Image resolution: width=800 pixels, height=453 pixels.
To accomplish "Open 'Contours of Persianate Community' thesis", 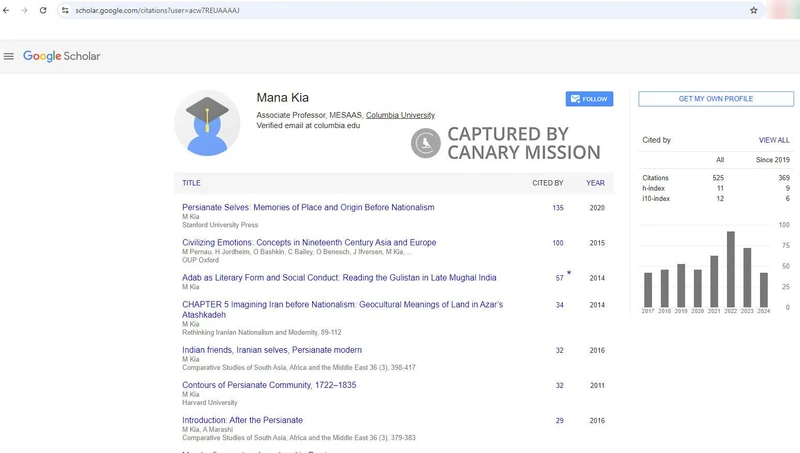I will (269, 386).
